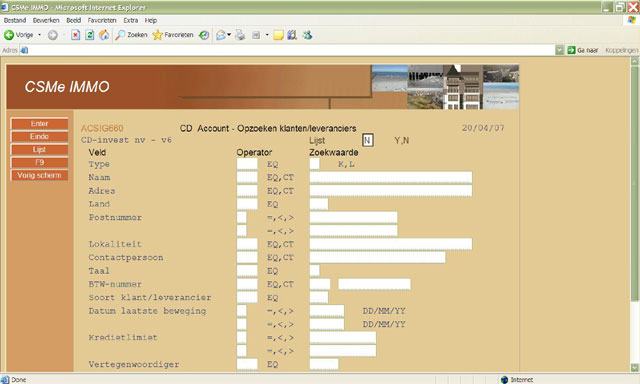640x384 pixels.
Task: Open the Favorieten menu
Action: click(x=102, y=20)
